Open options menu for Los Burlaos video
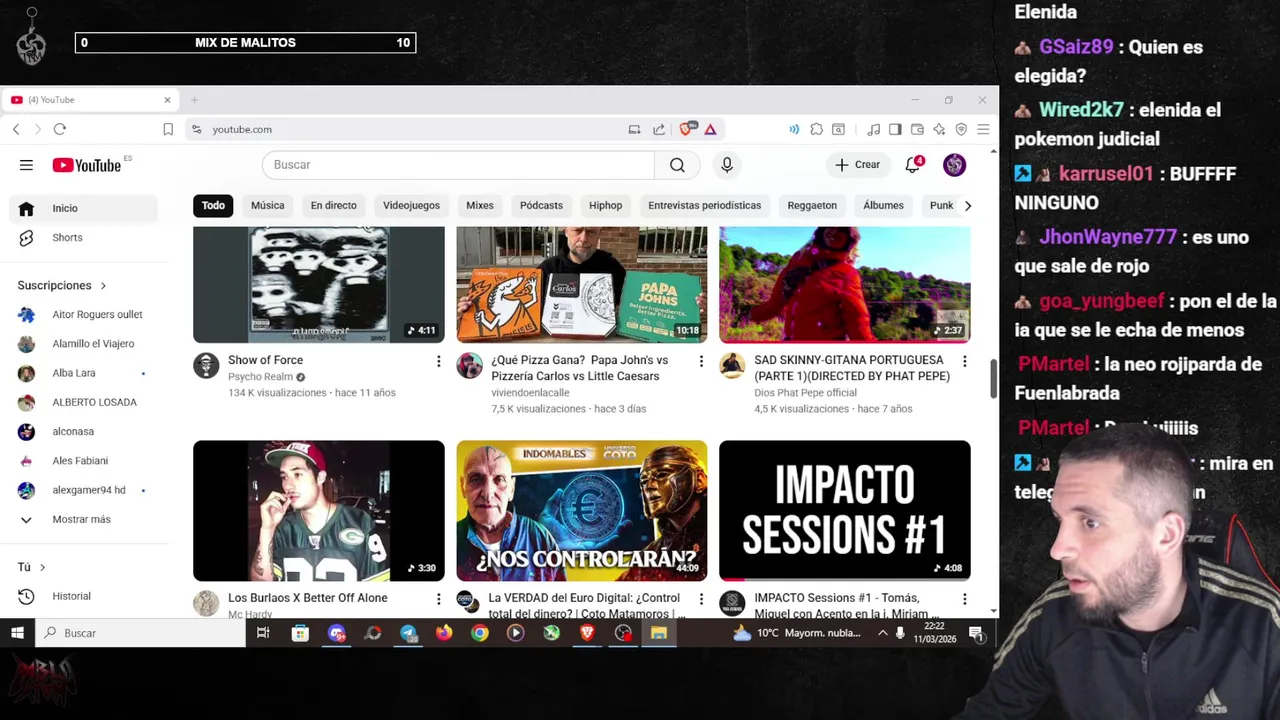Viewport: 1280px width, 720px height. [438, 599]
